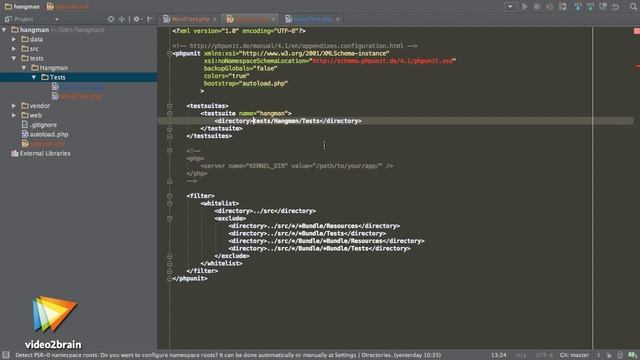Click the Debug icon in toolbar

coord(537,7)
